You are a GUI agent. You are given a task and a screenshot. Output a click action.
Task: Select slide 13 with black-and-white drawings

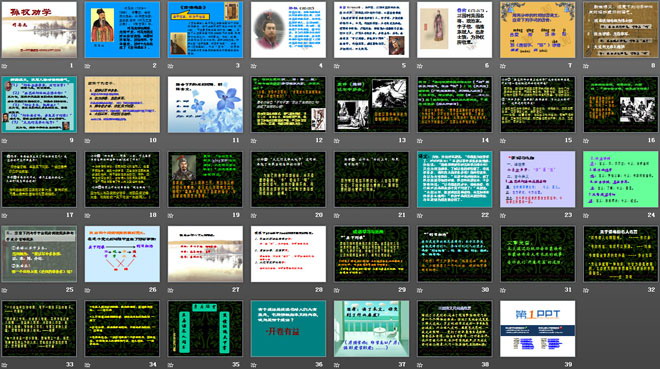tap(371, 104)
